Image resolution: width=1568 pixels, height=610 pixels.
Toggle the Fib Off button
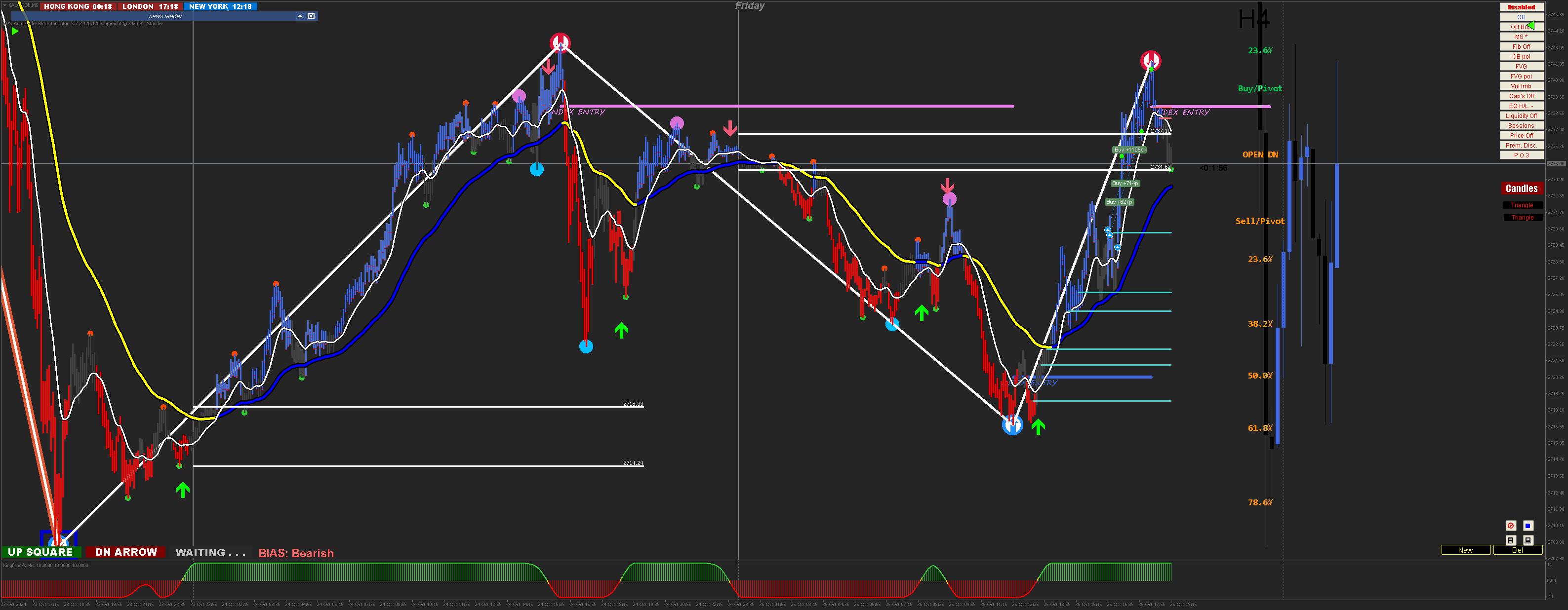click(x=1521, y=47)
